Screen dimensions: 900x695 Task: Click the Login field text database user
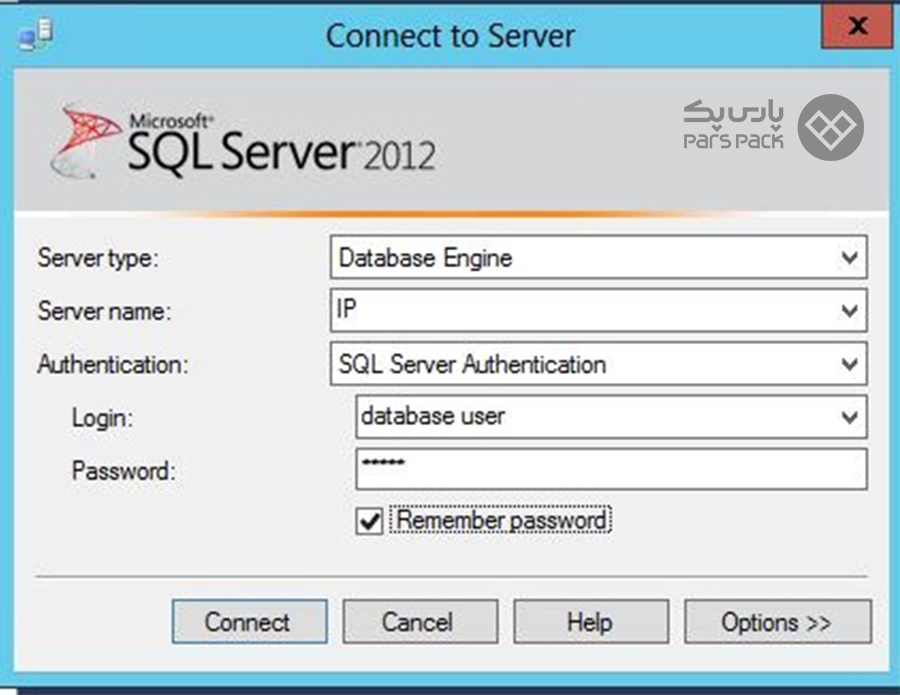[433, 416]
